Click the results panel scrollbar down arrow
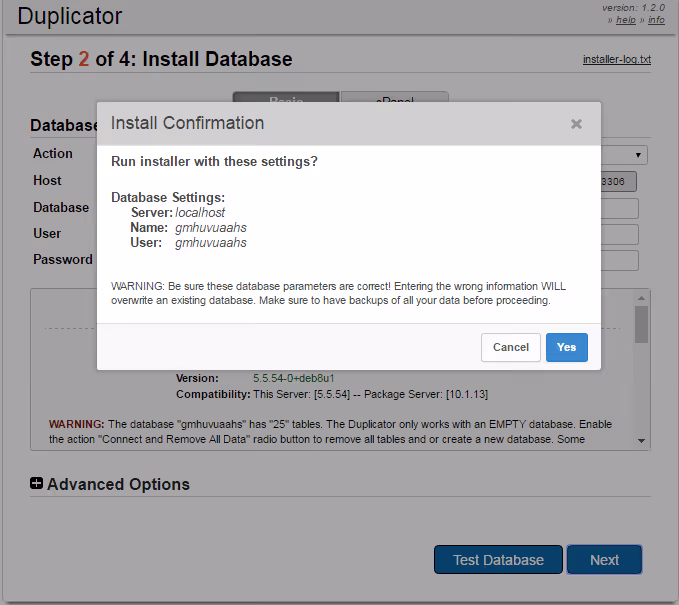The image size is (679, 605). tap(642, 441)
